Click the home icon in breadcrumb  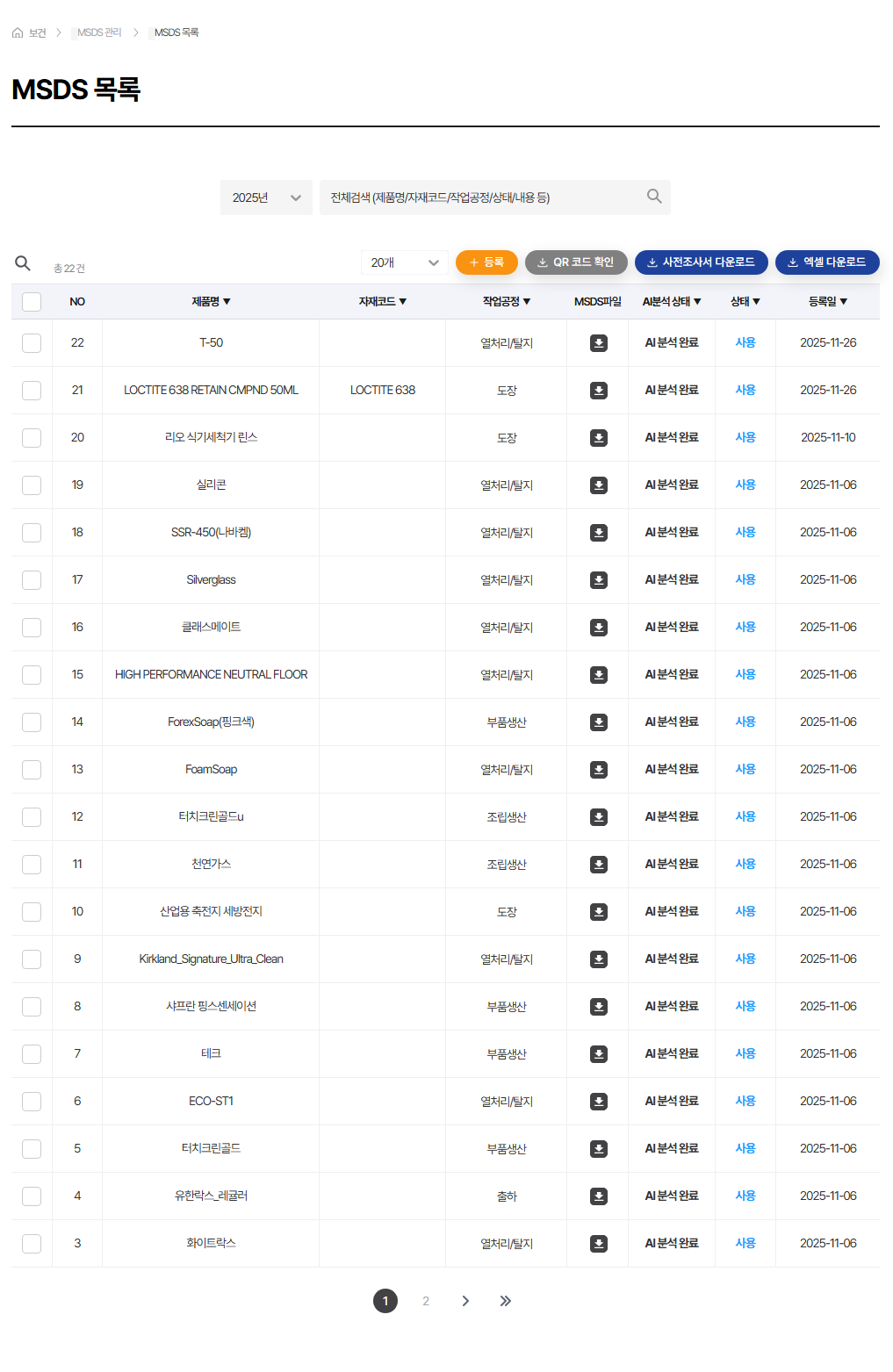click(x=18, y=32)
